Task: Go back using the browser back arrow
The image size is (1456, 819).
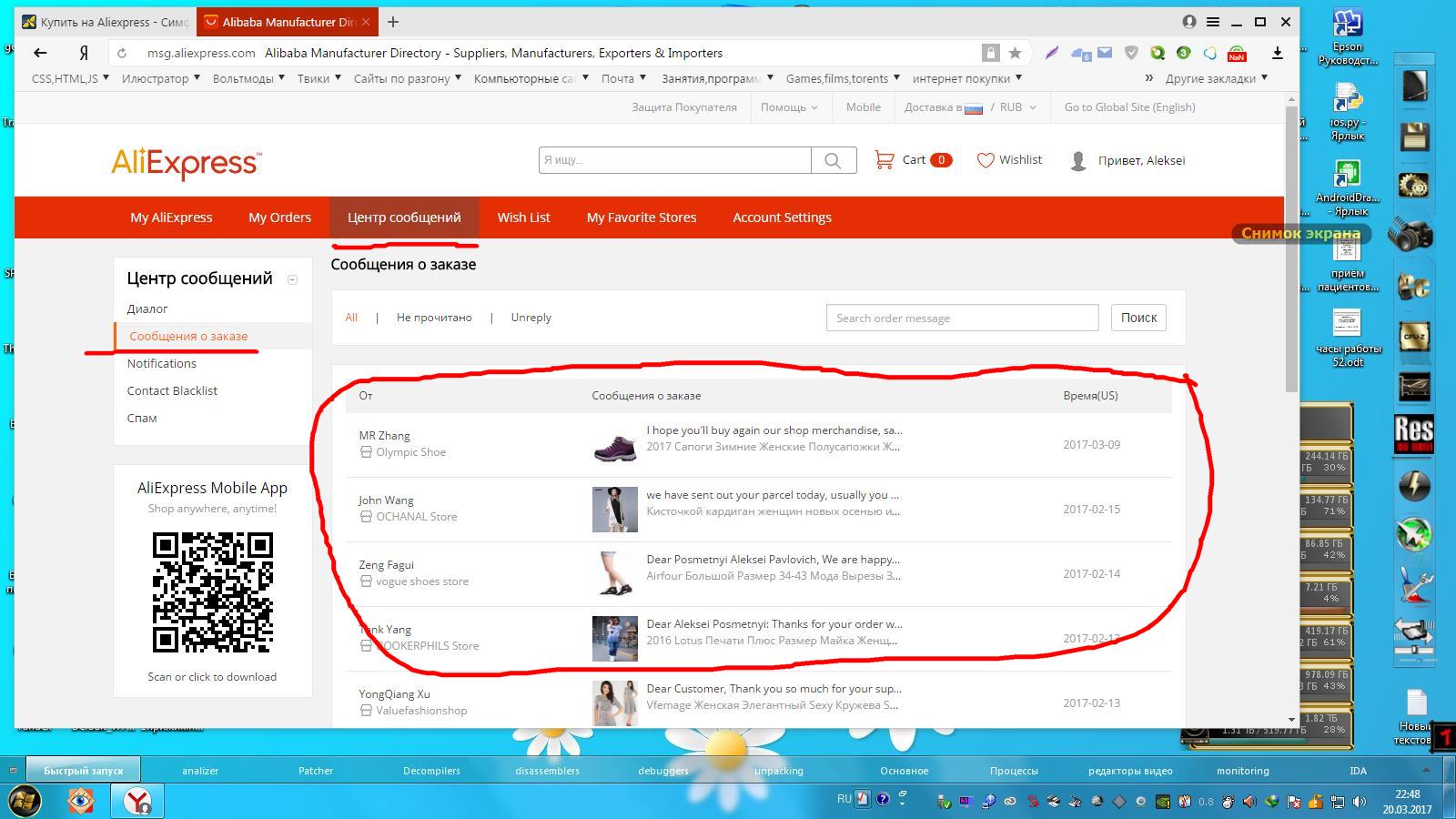Action: tap(40, 53)
